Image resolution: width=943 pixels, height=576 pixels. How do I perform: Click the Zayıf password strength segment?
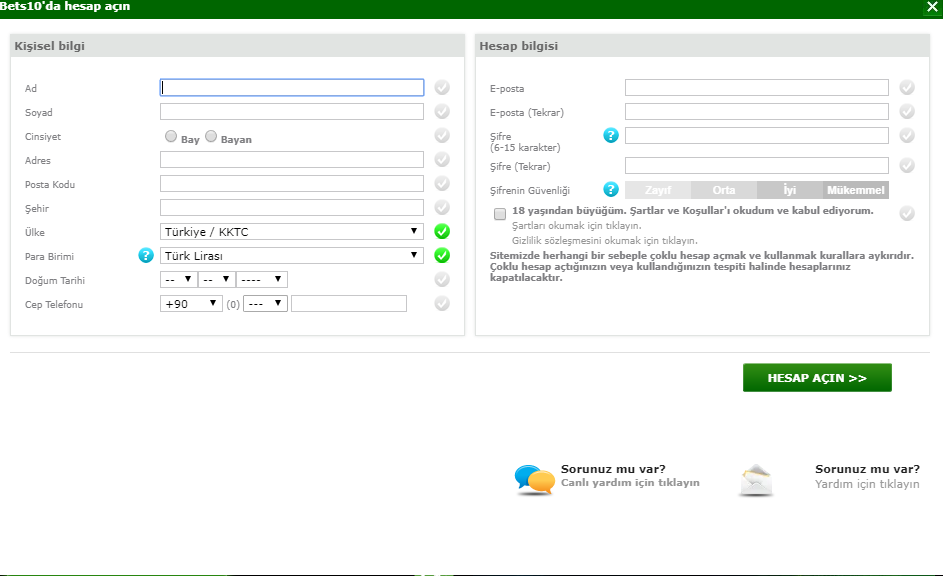658,190
